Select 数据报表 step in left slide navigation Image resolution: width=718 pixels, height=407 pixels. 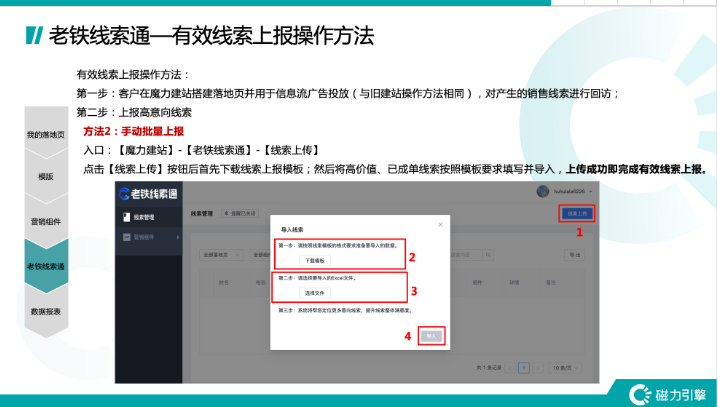[46, 311]
